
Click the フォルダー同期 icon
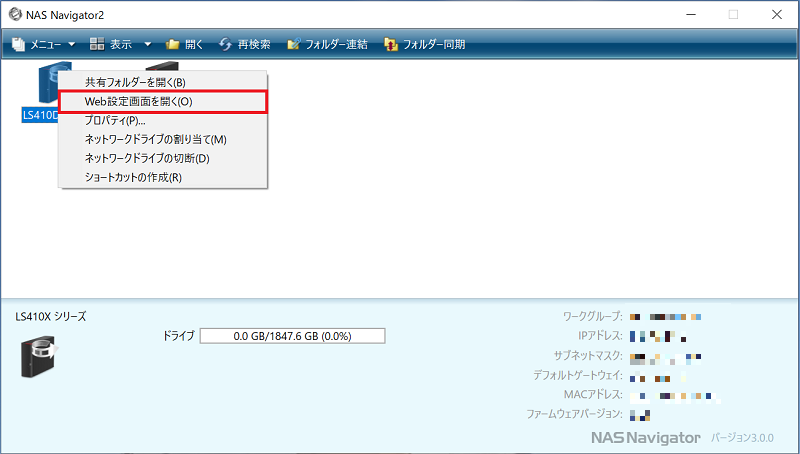click(x=390, y=44)
